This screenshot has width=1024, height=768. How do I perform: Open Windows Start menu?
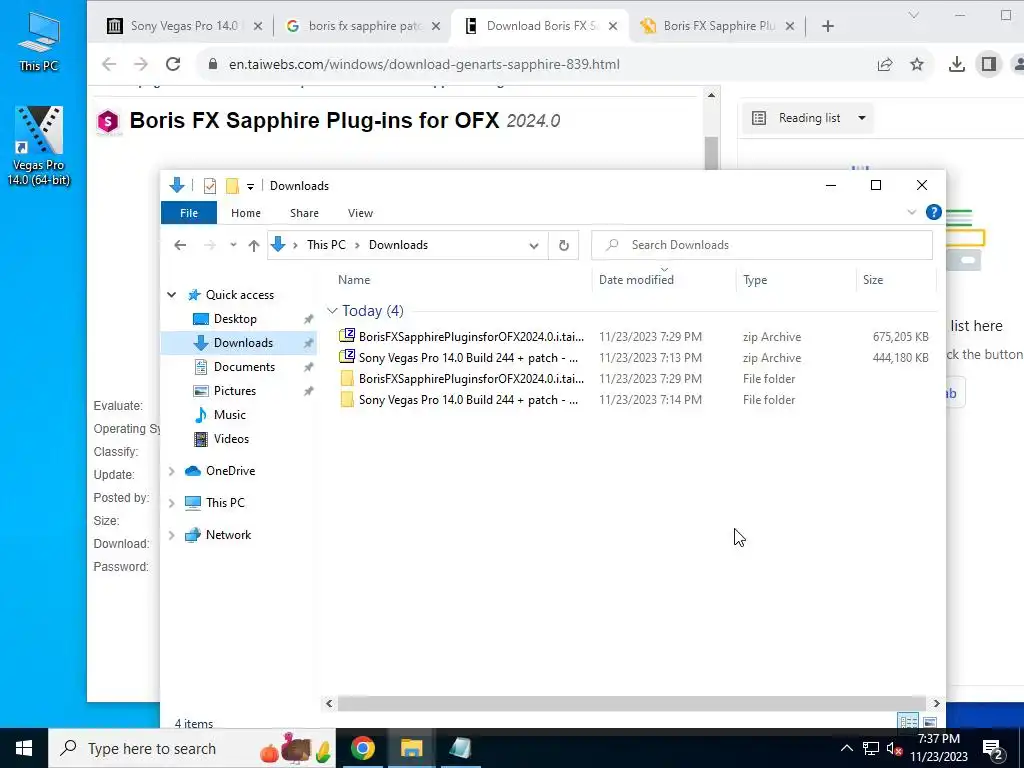coord(24,748)
